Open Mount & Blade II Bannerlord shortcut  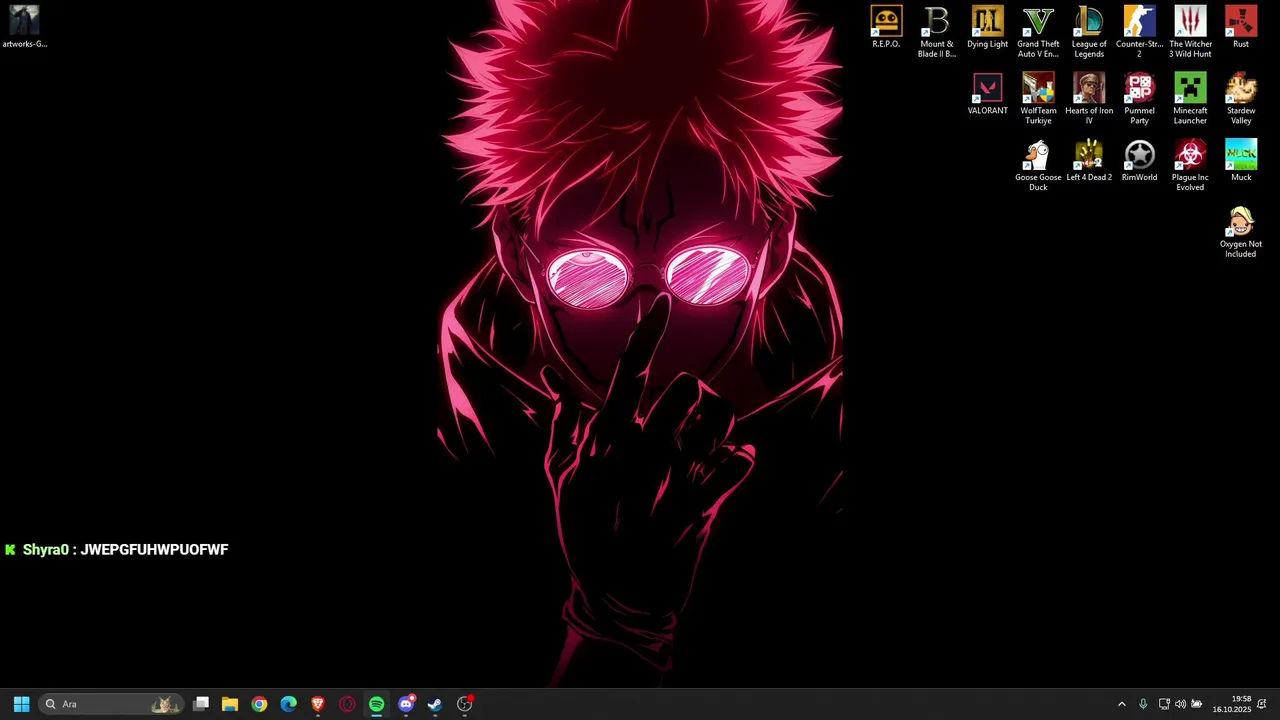[937, 32]
